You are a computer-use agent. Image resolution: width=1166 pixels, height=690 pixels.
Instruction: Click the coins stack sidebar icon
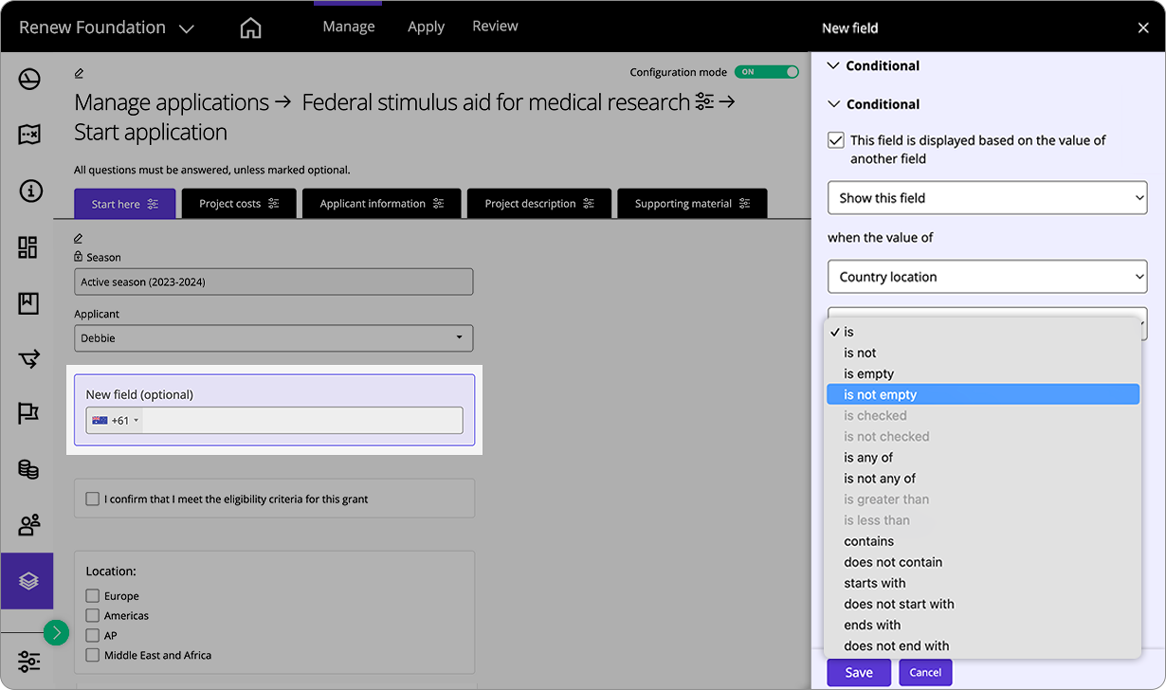tap(29, 469)
